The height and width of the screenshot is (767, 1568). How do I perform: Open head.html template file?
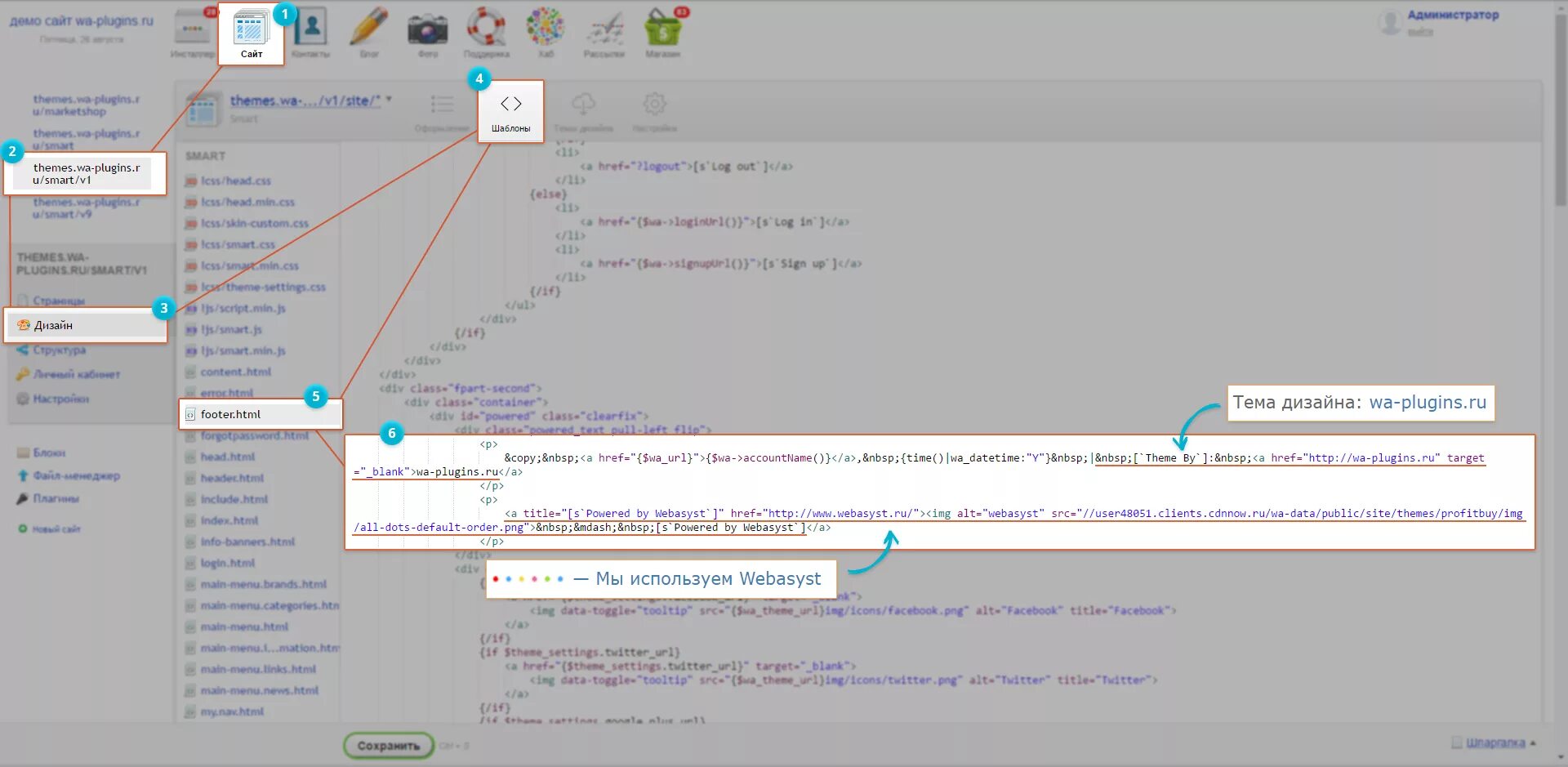228,457
